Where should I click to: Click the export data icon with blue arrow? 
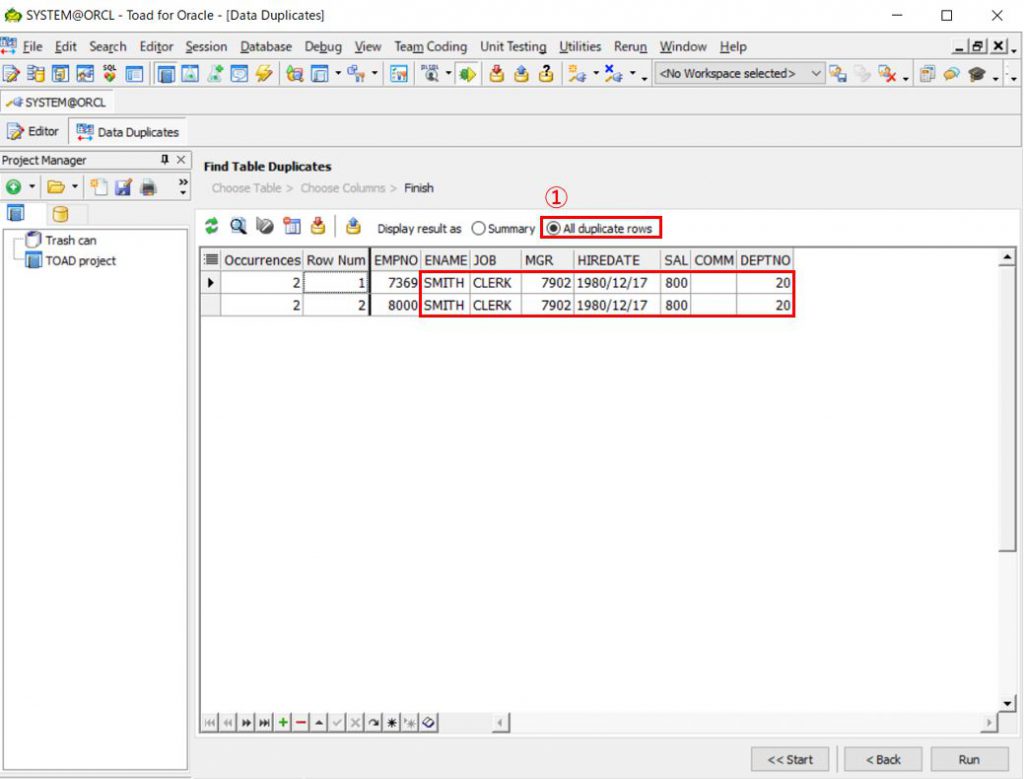353,226
